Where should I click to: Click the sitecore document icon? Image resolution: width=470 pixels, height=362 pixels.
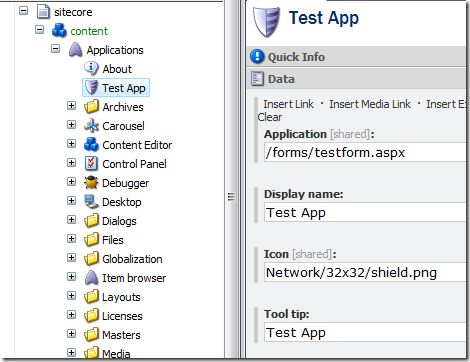pos(43,11)
